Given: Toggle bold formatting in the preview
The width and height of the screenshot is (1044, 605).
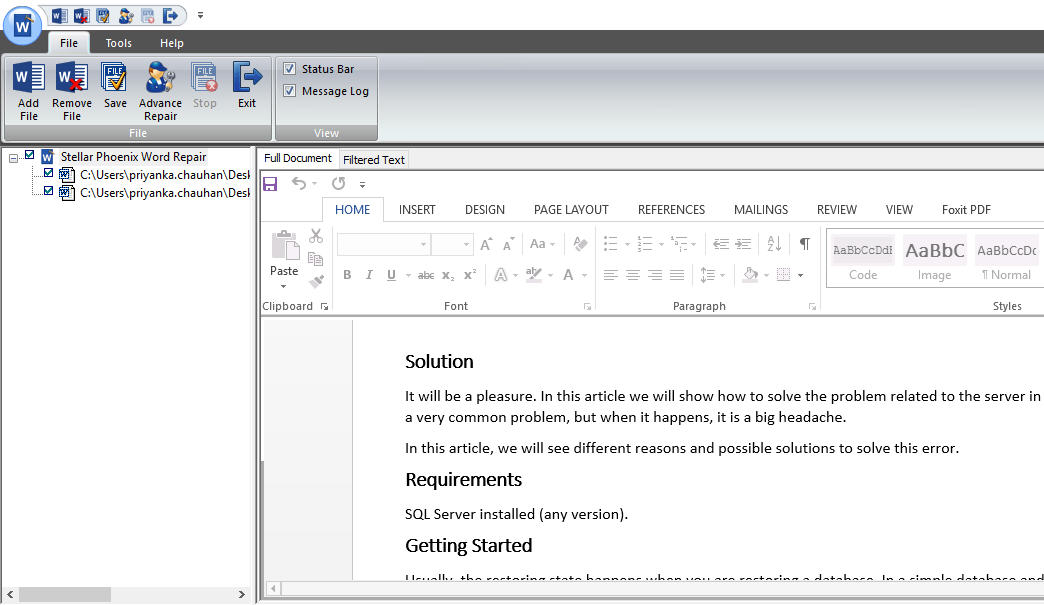Looking at the screenshot, I should coord(347,275).
